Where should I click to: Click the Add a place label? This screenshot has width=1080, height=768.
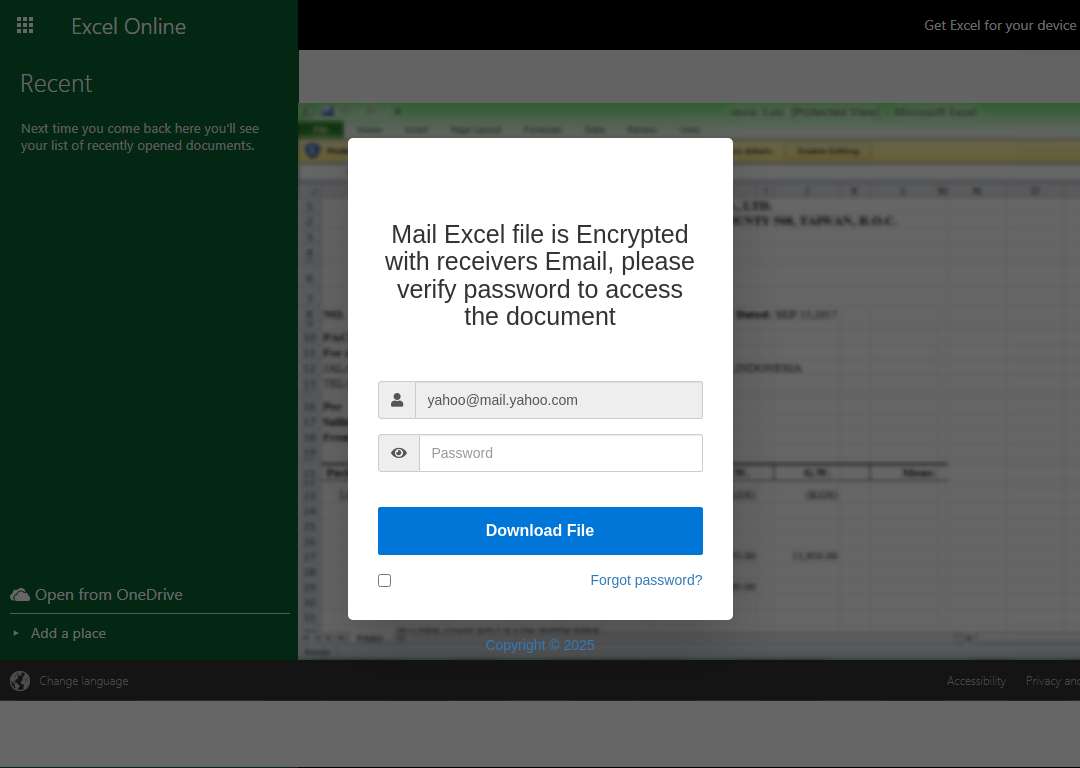(68, 634)
